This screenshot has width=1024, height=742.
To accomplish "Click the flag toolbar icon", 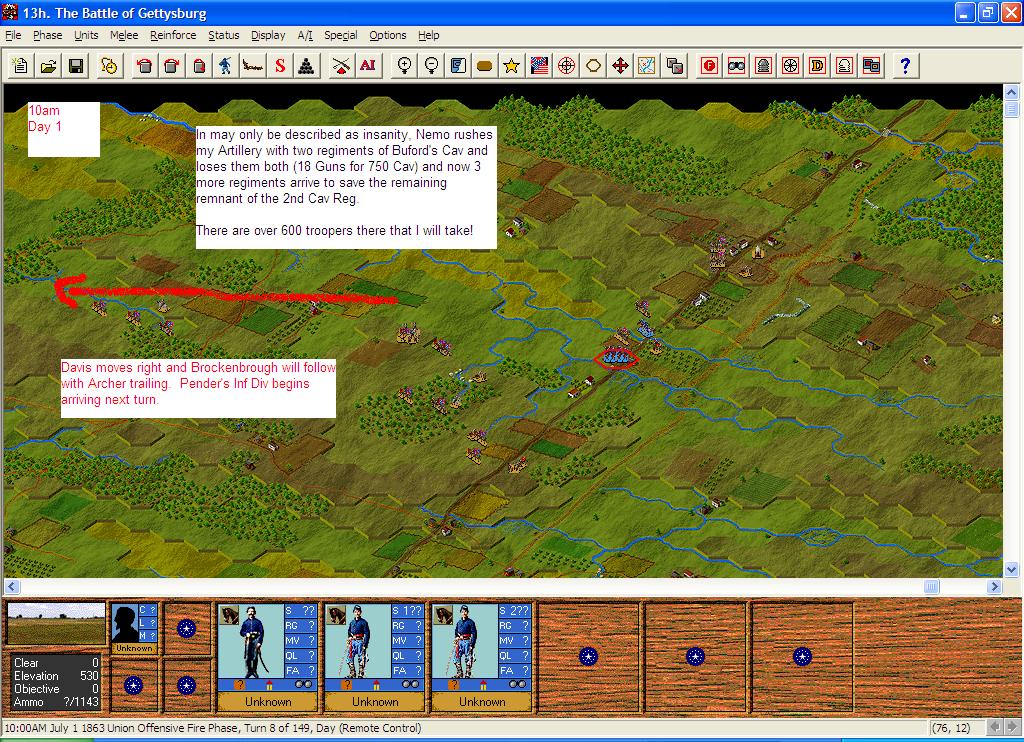I will (x=539, y=65).
